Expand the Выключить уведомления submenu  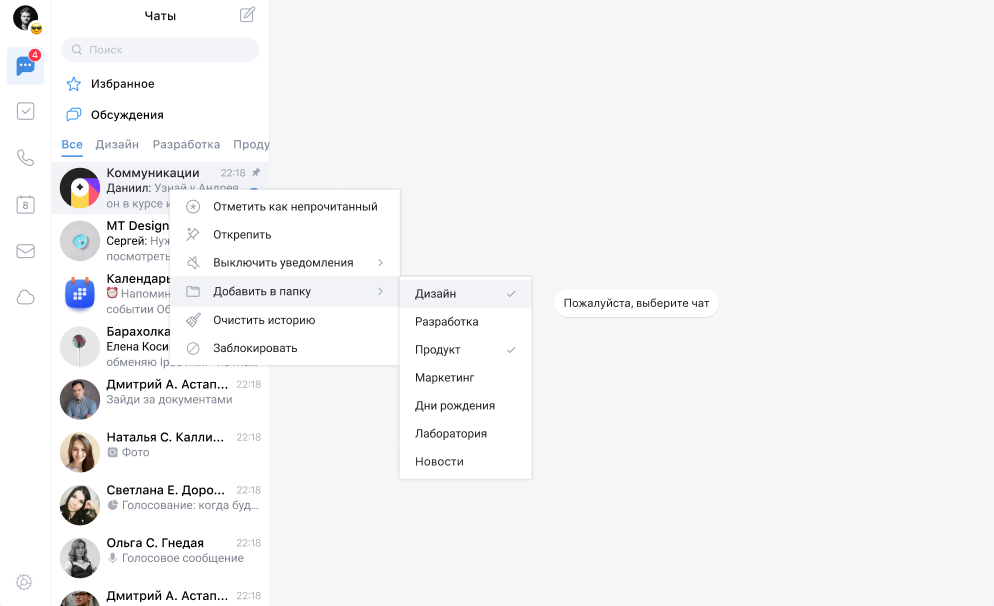285,263
